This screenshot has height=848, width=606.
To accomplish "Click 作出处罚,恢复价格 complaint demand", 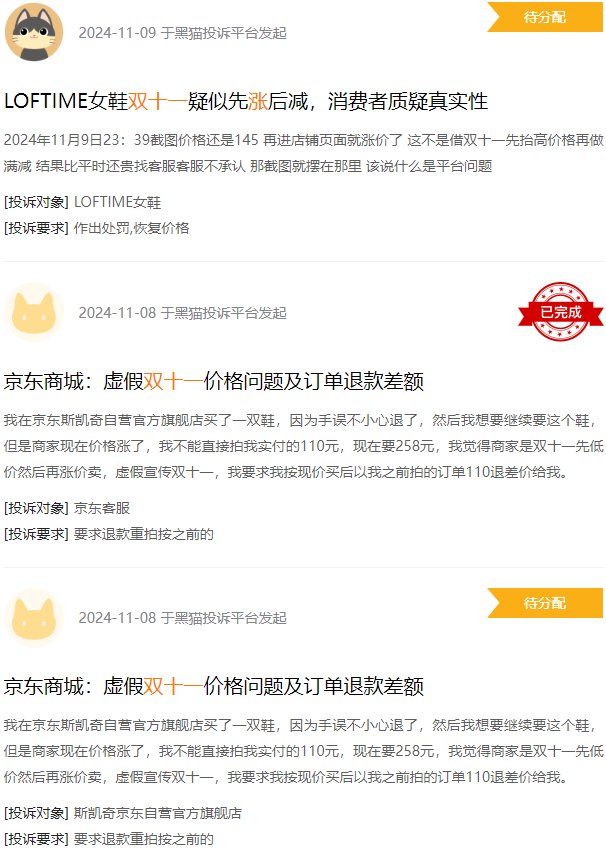I will [131, 228].
